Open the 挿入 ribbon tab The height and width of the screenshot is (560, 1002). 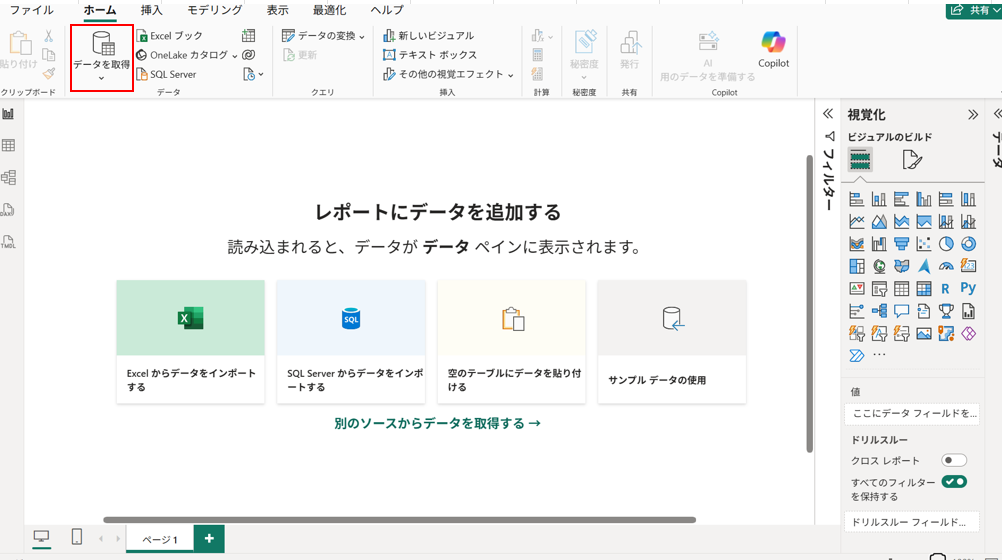(x=151, y=10)
